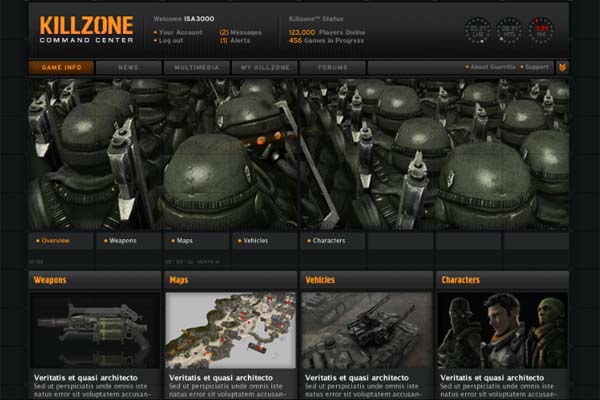Screen dimensions: 600x400
Task: Click the tank vehicle thumbnail
Action: point(367,331)
